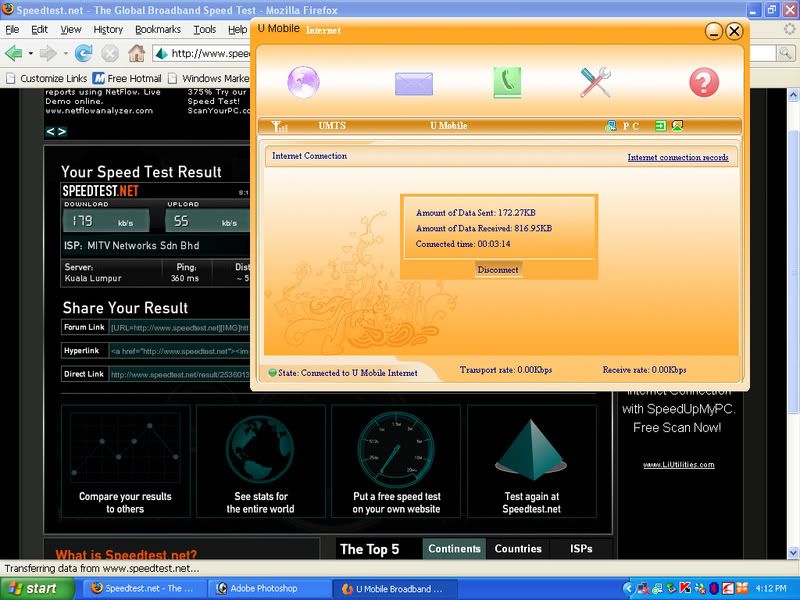Click the orange U Mobile tray icon
Screen dimensions: 800x600
[x=742, y=588]
